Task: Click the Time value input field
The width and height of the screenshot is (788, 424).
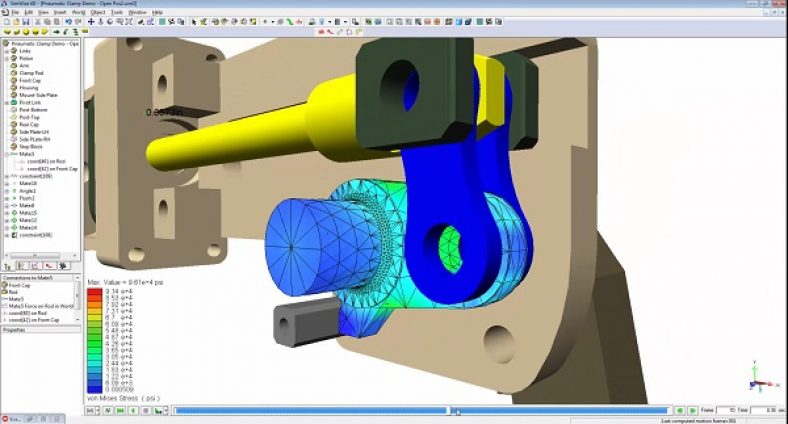Action: [x=765, y=410]
